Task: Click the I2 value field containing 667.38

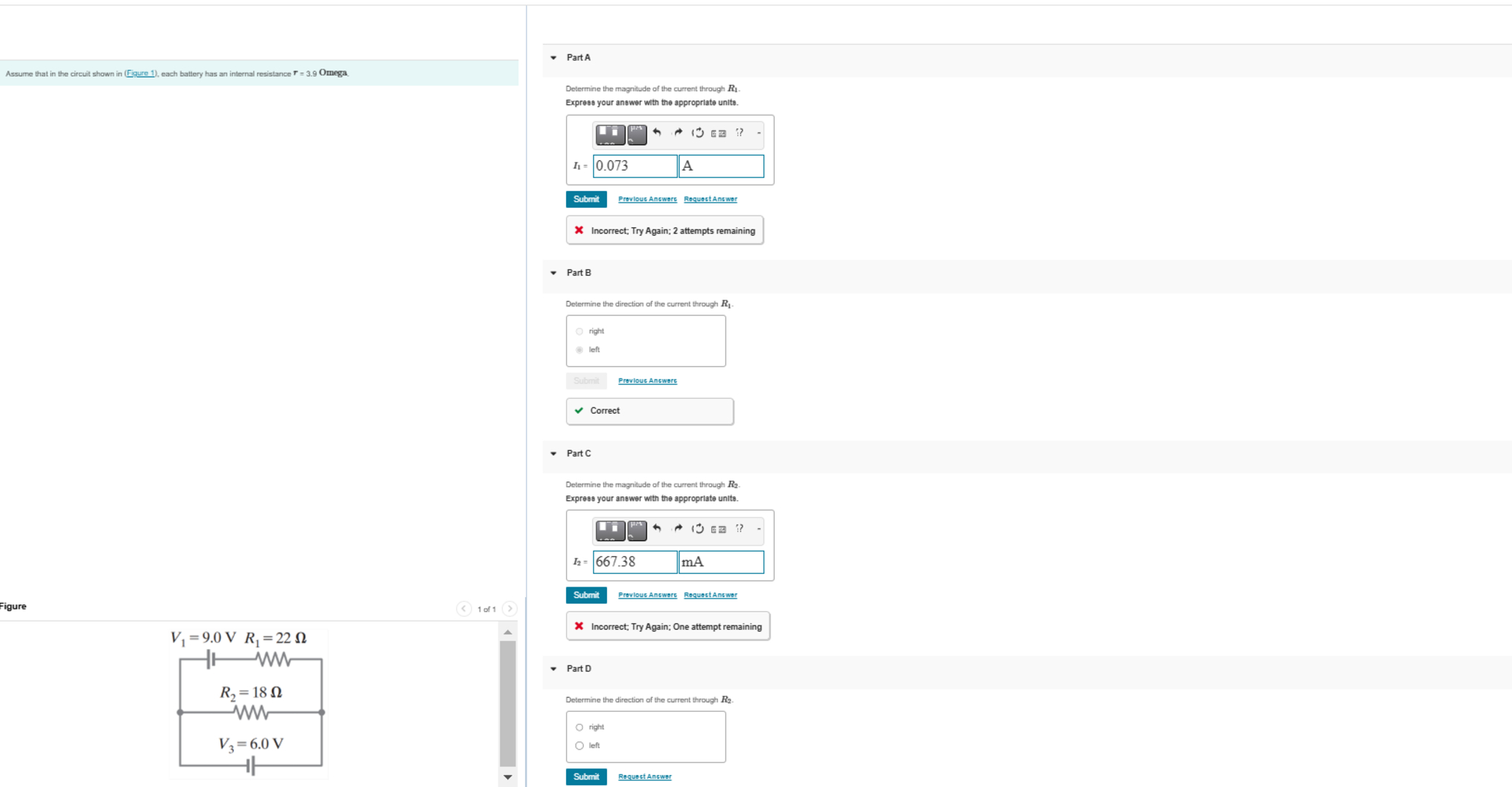Action: 635,562
